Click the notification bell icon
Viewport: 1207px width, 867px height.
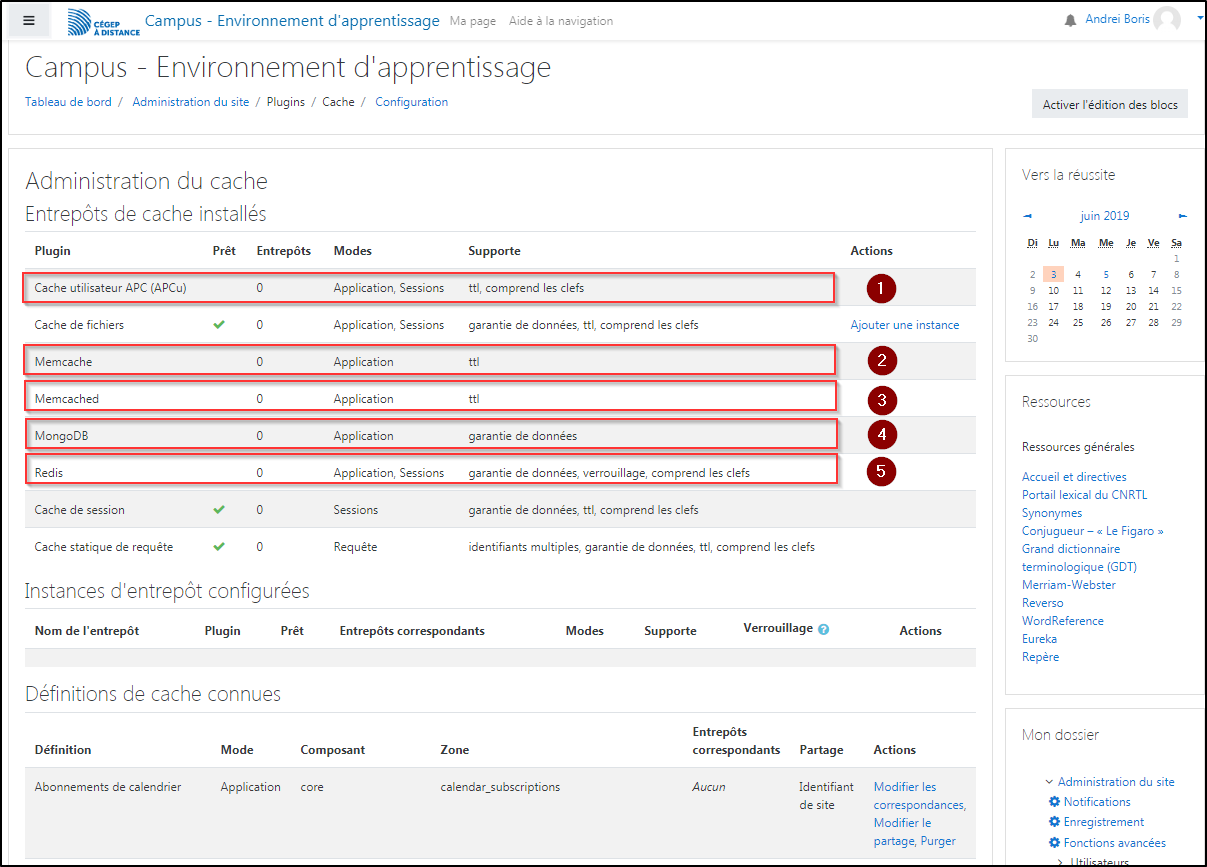1070,21
